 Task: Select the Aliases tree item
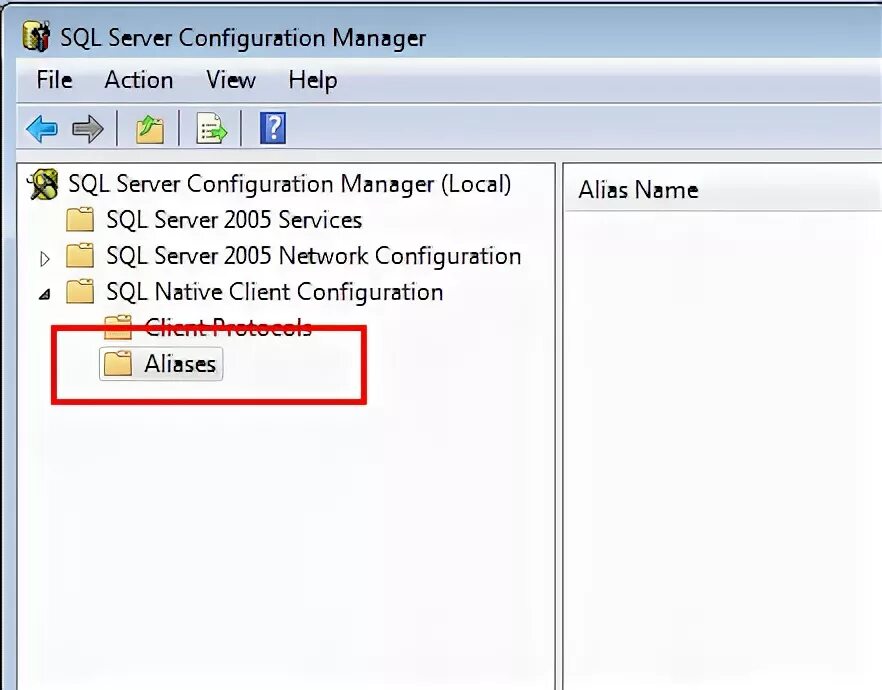point(180,364)
